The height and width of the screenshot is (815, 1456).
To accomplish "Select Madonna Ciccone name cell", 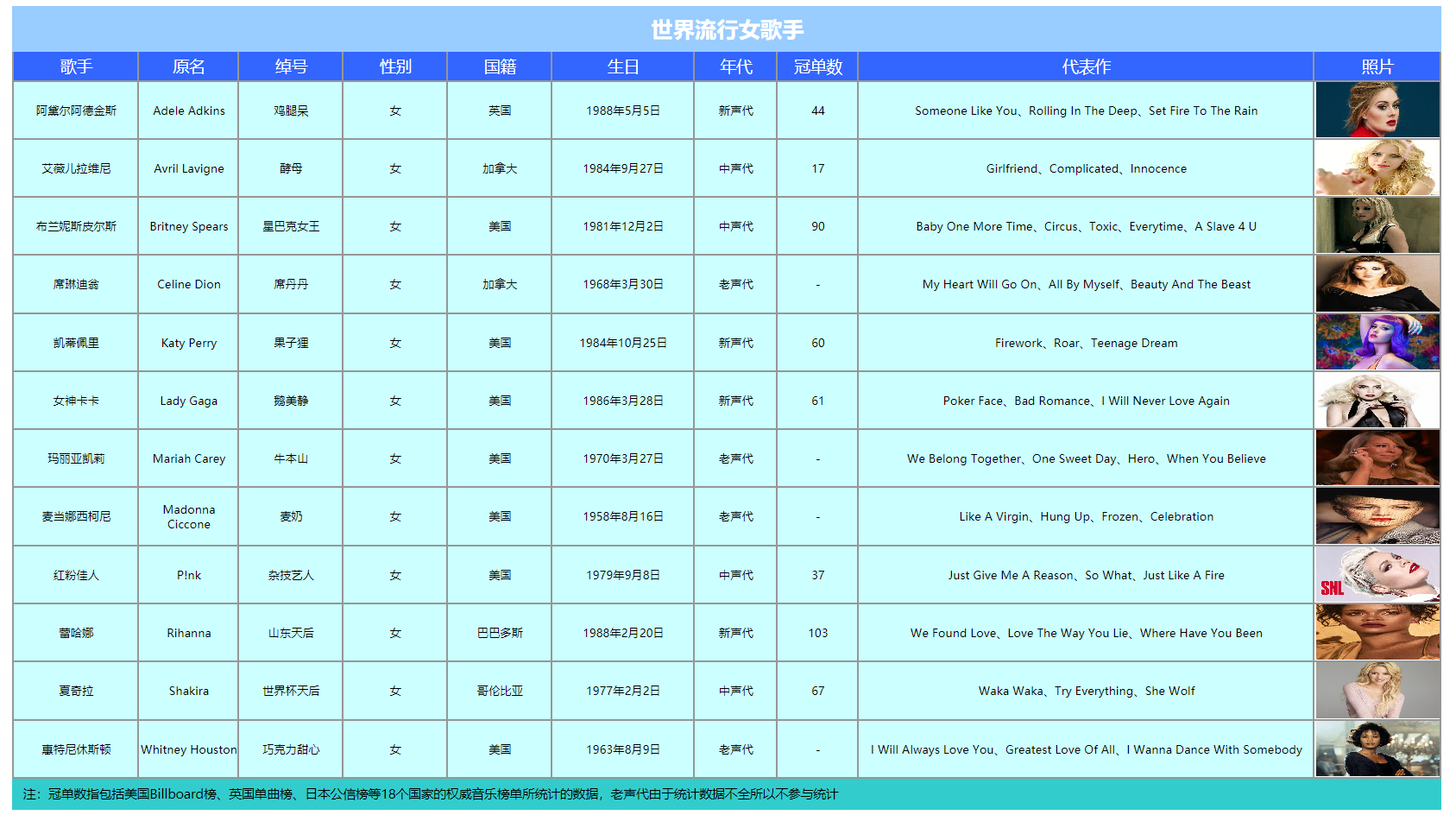I will pos(189,516).
